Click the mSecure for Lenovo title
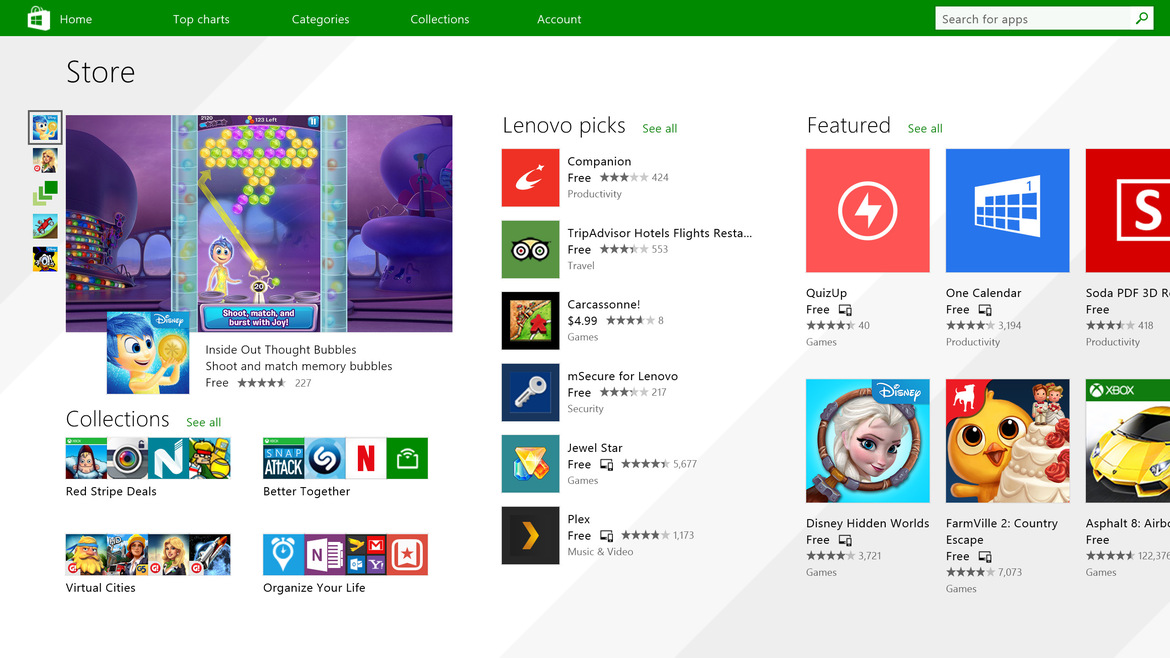This screenshot has height=658, width=1170. [622, 376]
